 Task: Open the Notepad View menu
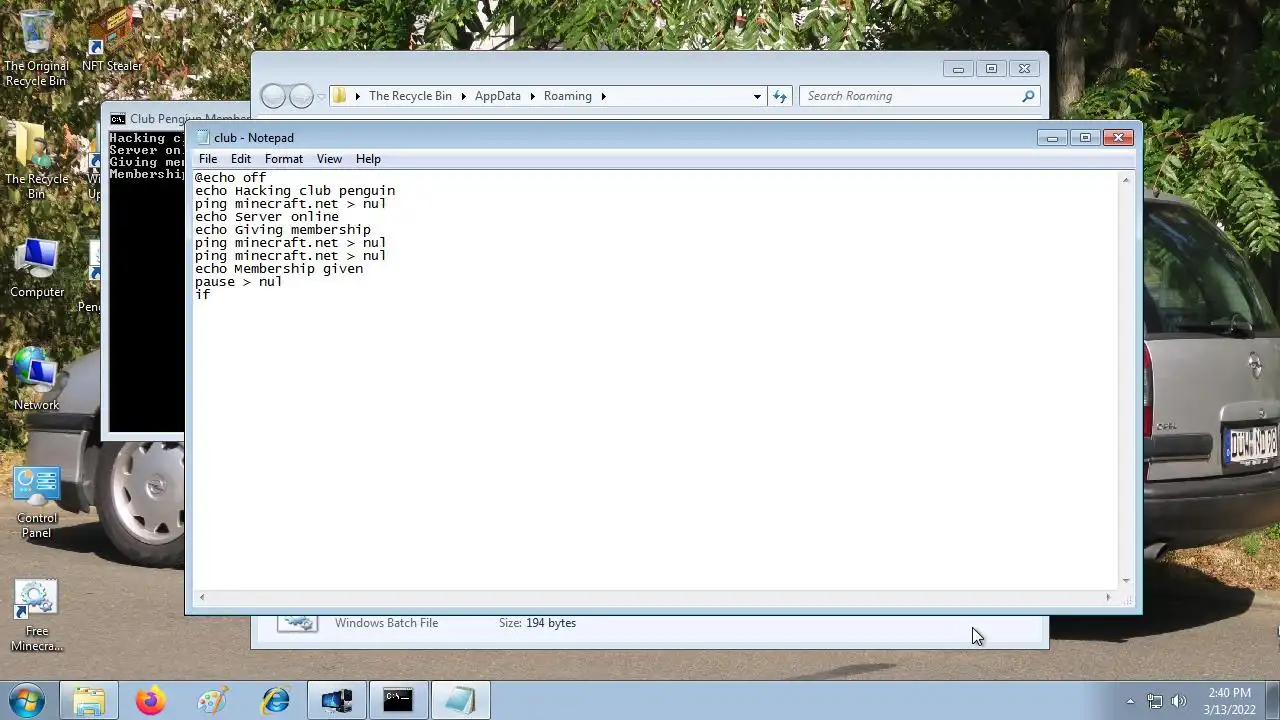point(329,159)
